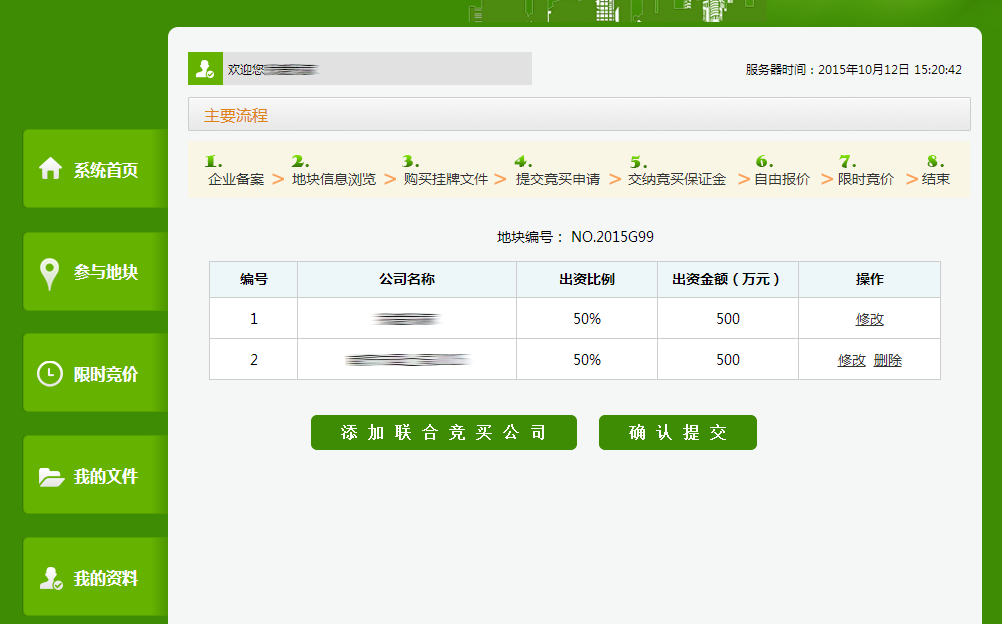Click the person icon for 我的资料
Screen dimensions: 1002x624
tap(50, 578)
